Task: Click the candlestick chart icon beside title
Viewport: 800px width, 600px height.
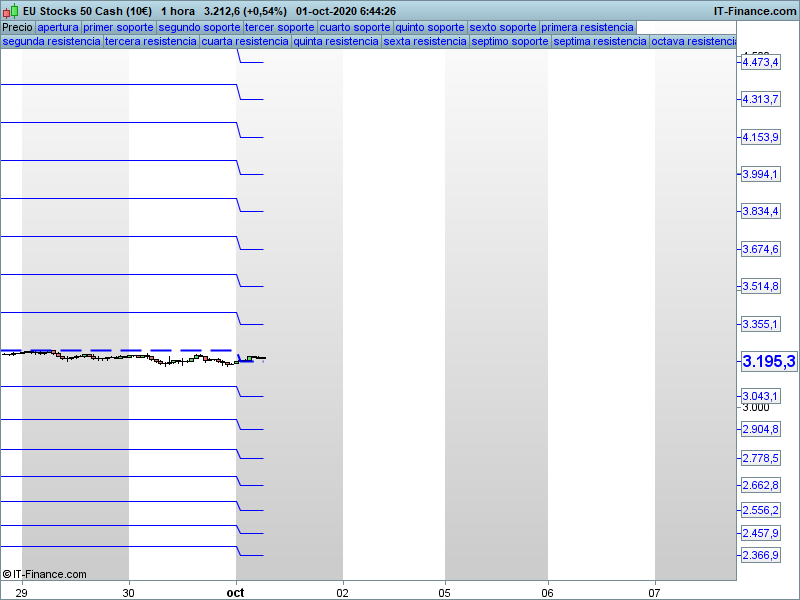Action: [x=11, y=11]
